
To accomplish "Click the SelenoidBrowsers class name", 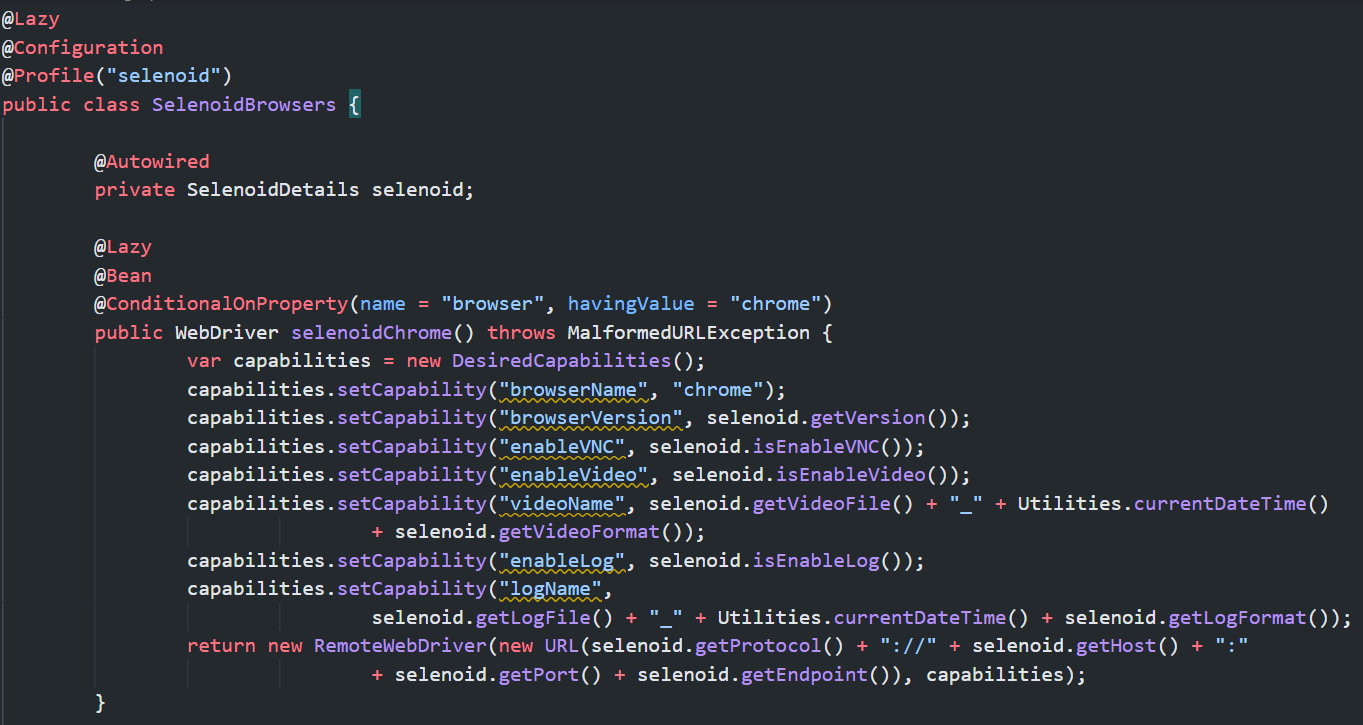I will click(x=244, y=104).
